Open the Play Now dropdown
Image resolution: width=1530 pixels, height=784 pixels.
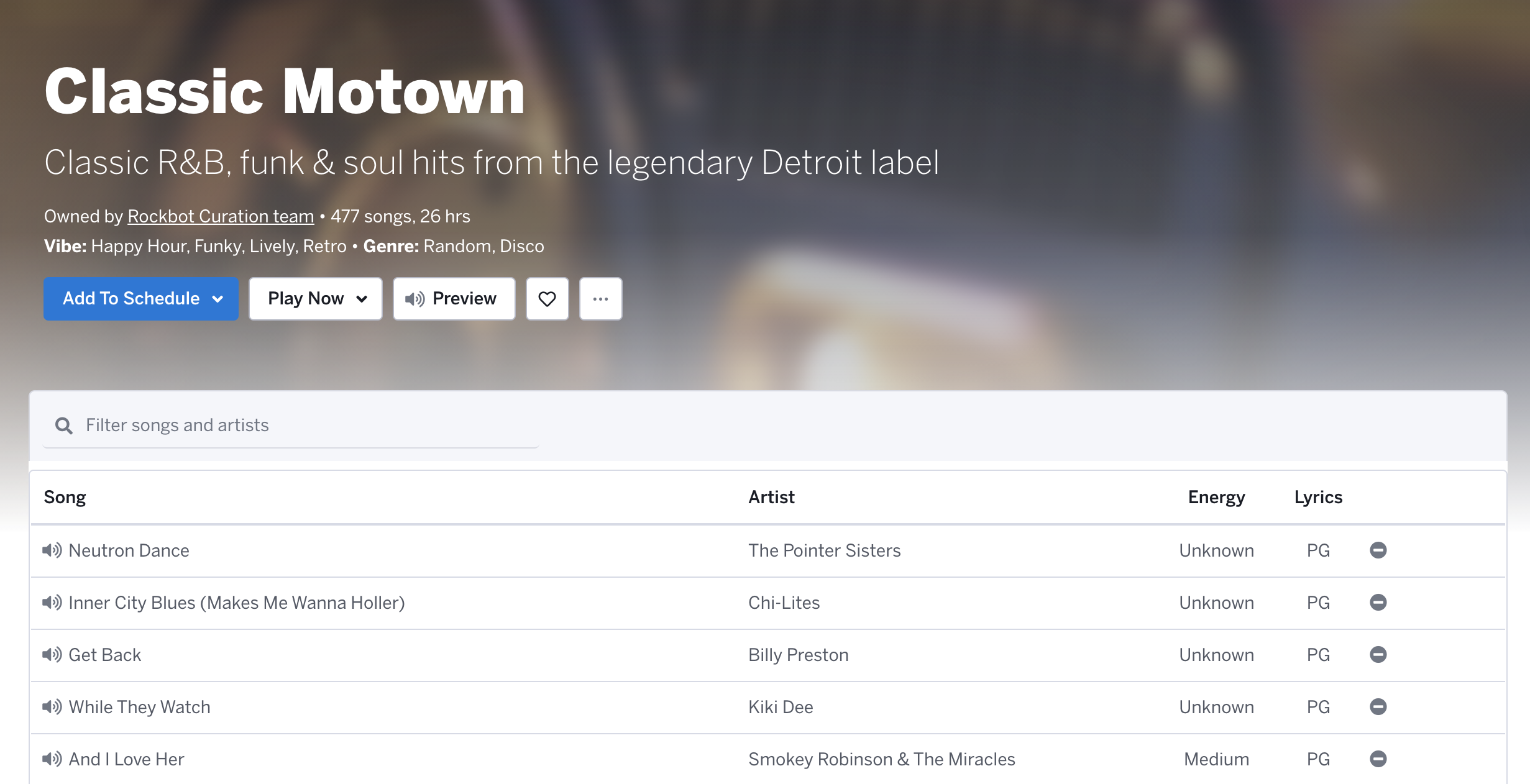click(316, 299)
